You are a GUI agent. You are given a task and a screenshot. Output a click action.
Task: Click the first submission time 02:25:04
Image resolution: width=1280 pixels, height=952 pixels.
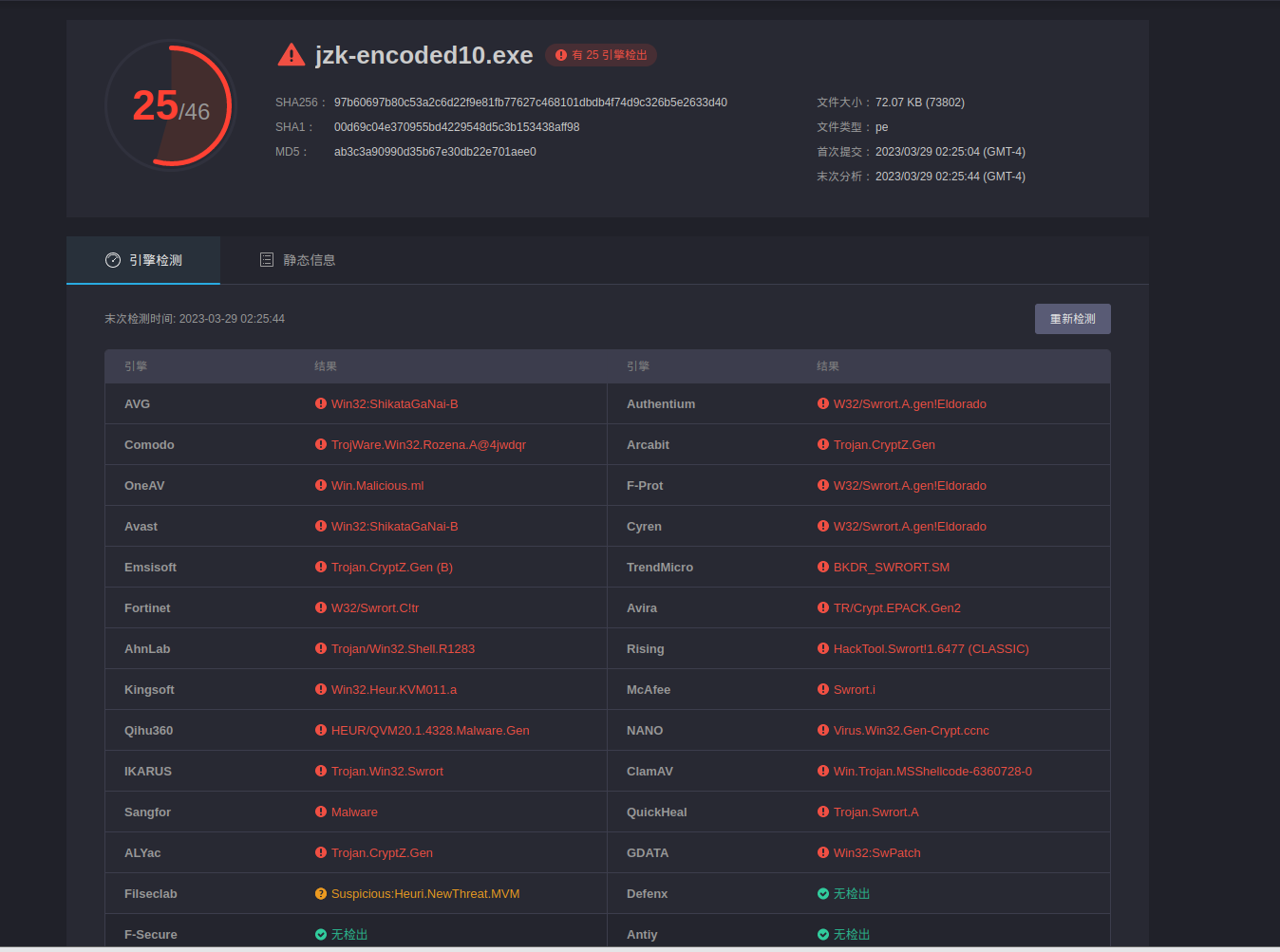point(951,152)
